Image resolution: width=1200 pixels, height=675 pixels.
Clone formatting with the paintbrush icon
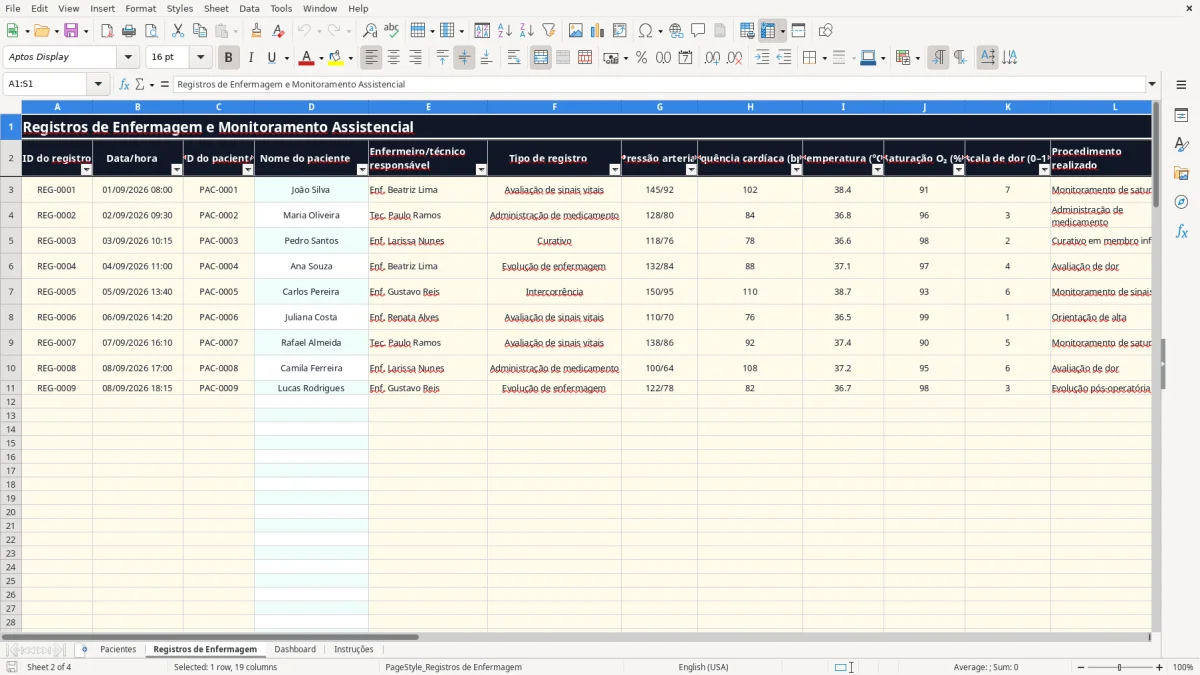coord(256,31)
